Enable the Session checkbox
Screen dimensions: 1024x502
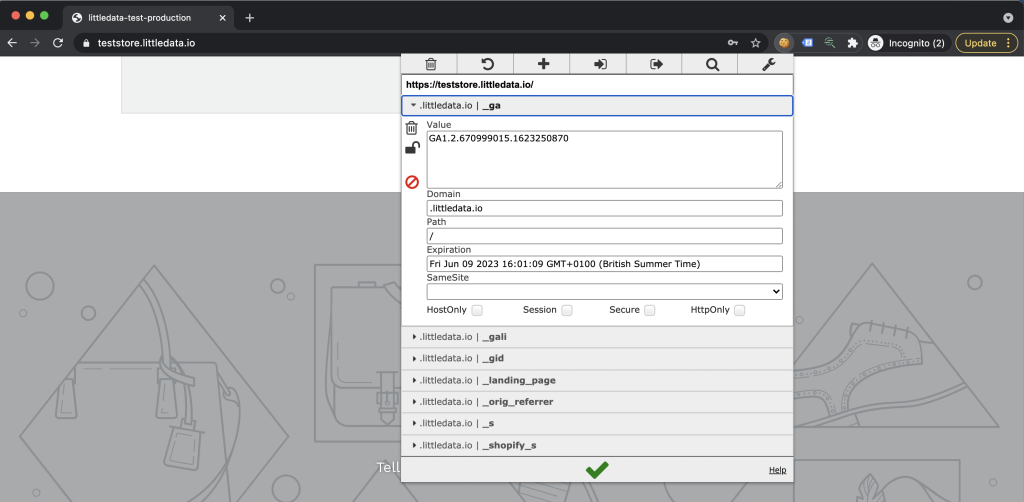coord(567,310)
